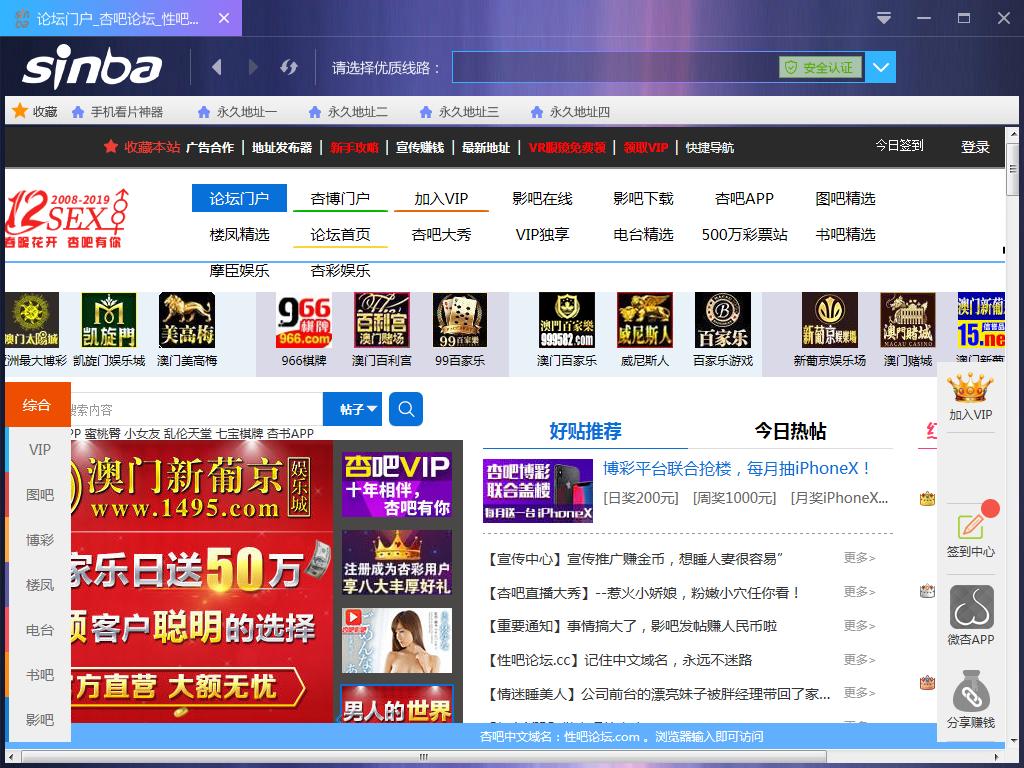Viewport: 1024px width, 768px height.
Task: Click the 安全认证 security badge
Action: (x=820, y=67)
